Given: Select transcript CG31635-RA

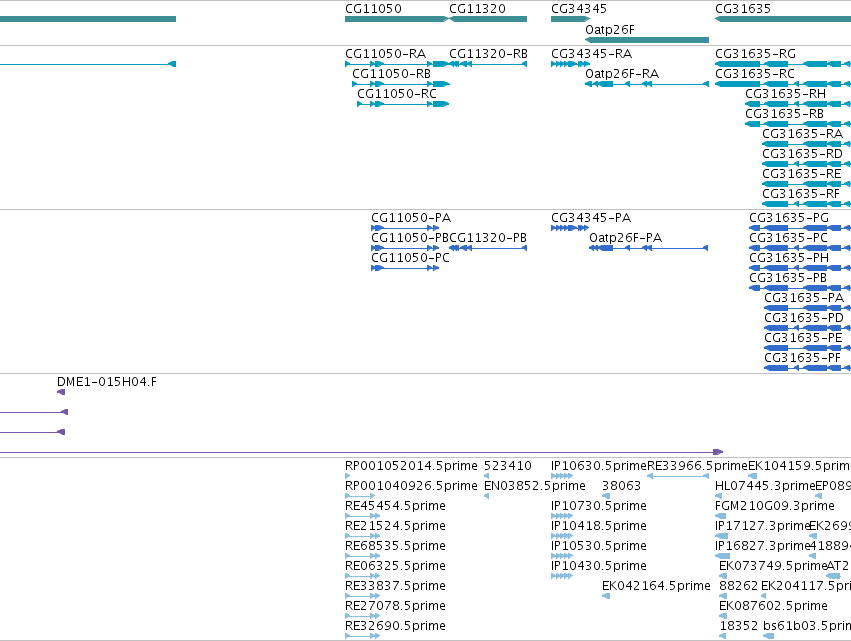Looking at the screenshot, I should click(806, 144).
